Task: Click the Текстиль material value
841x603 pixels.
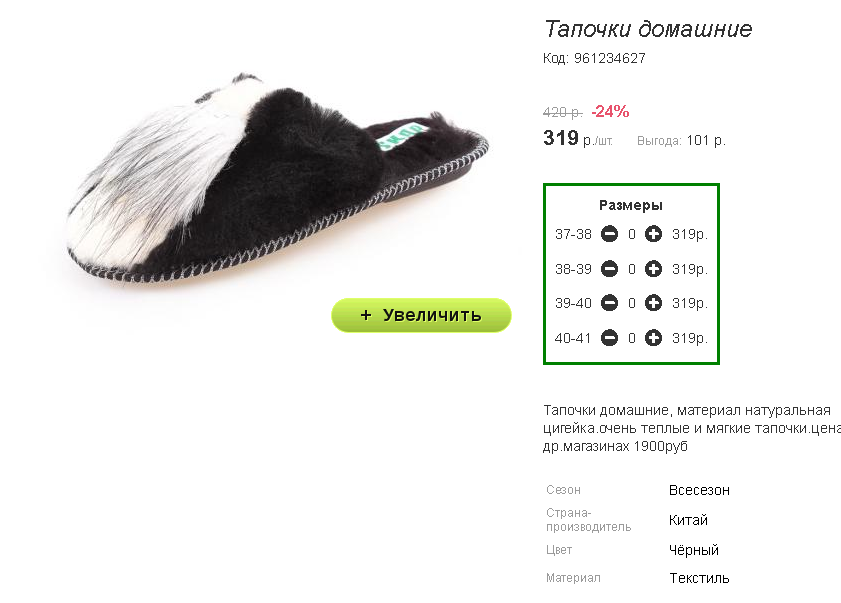Action: (699, 578)
